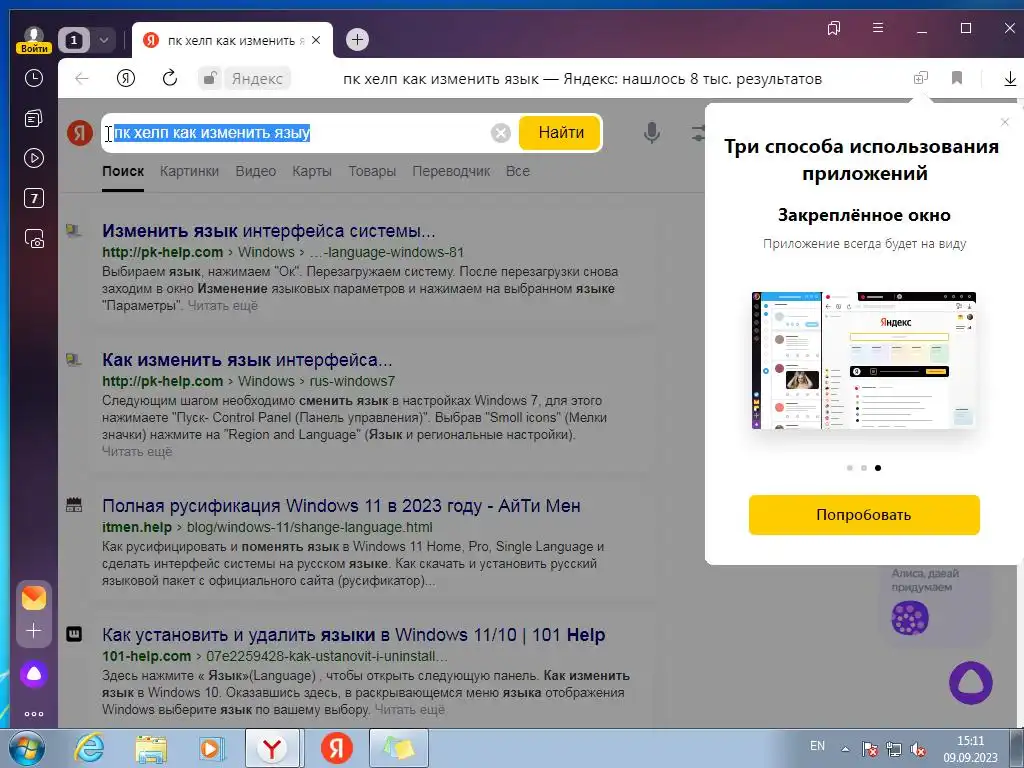
Task: Click the popup preview thumbnail image
Action: [x=863, y=360]
